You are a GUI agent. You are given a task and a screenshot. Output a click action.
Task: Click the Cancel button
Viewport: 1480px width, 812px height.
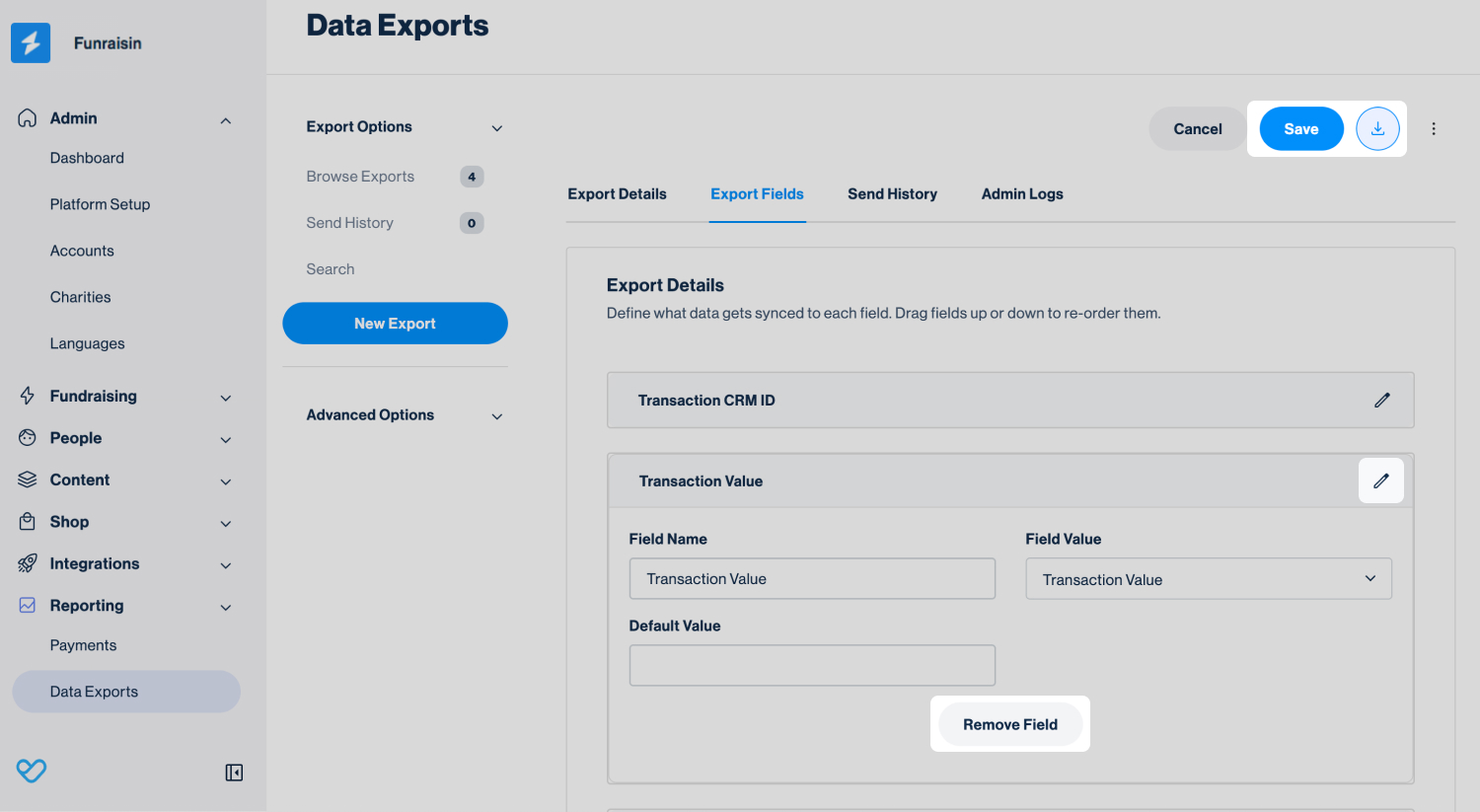tap(1198, 129)
